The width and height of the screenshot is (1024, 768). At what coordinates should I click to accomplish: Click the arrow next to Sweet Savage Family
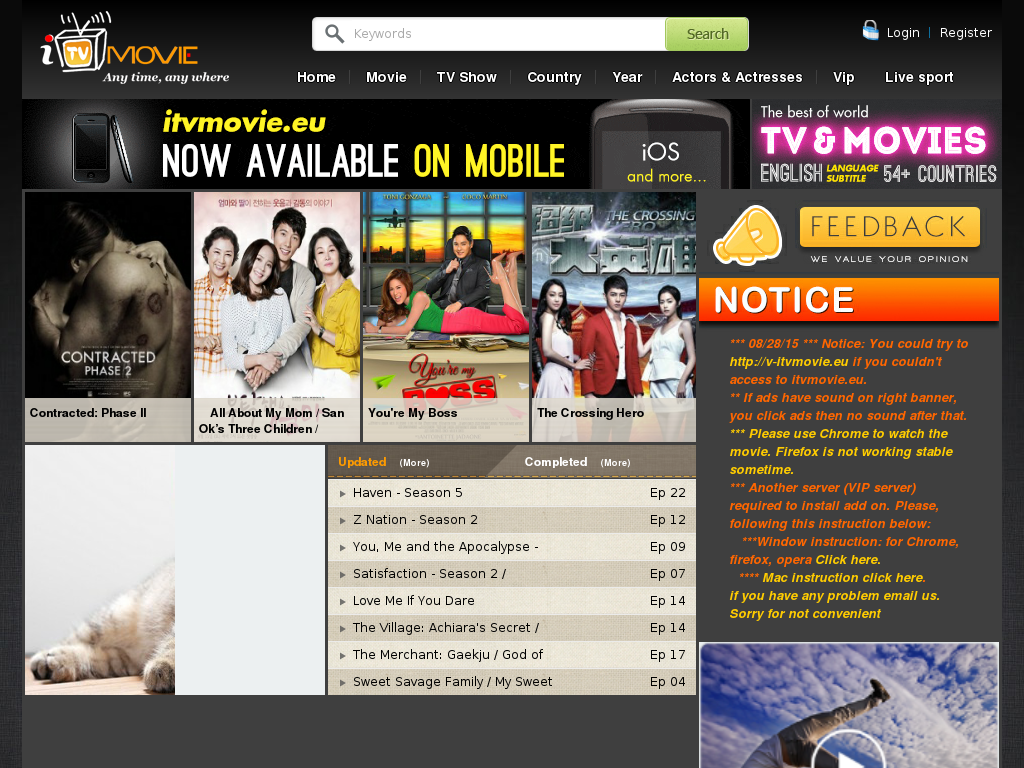[x=342, y=682]
